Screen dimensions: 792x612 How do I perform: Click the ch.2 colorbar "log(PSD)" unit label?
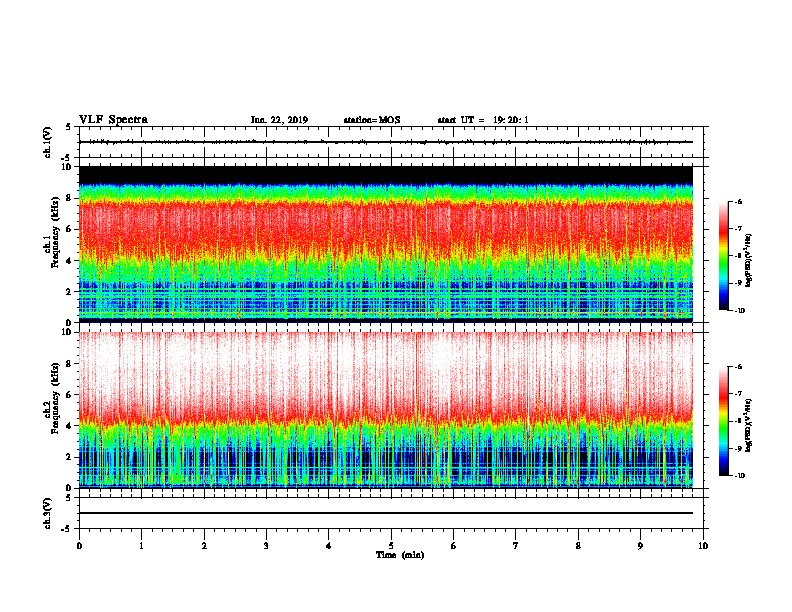pyautogui.click(x=749, y=426)
